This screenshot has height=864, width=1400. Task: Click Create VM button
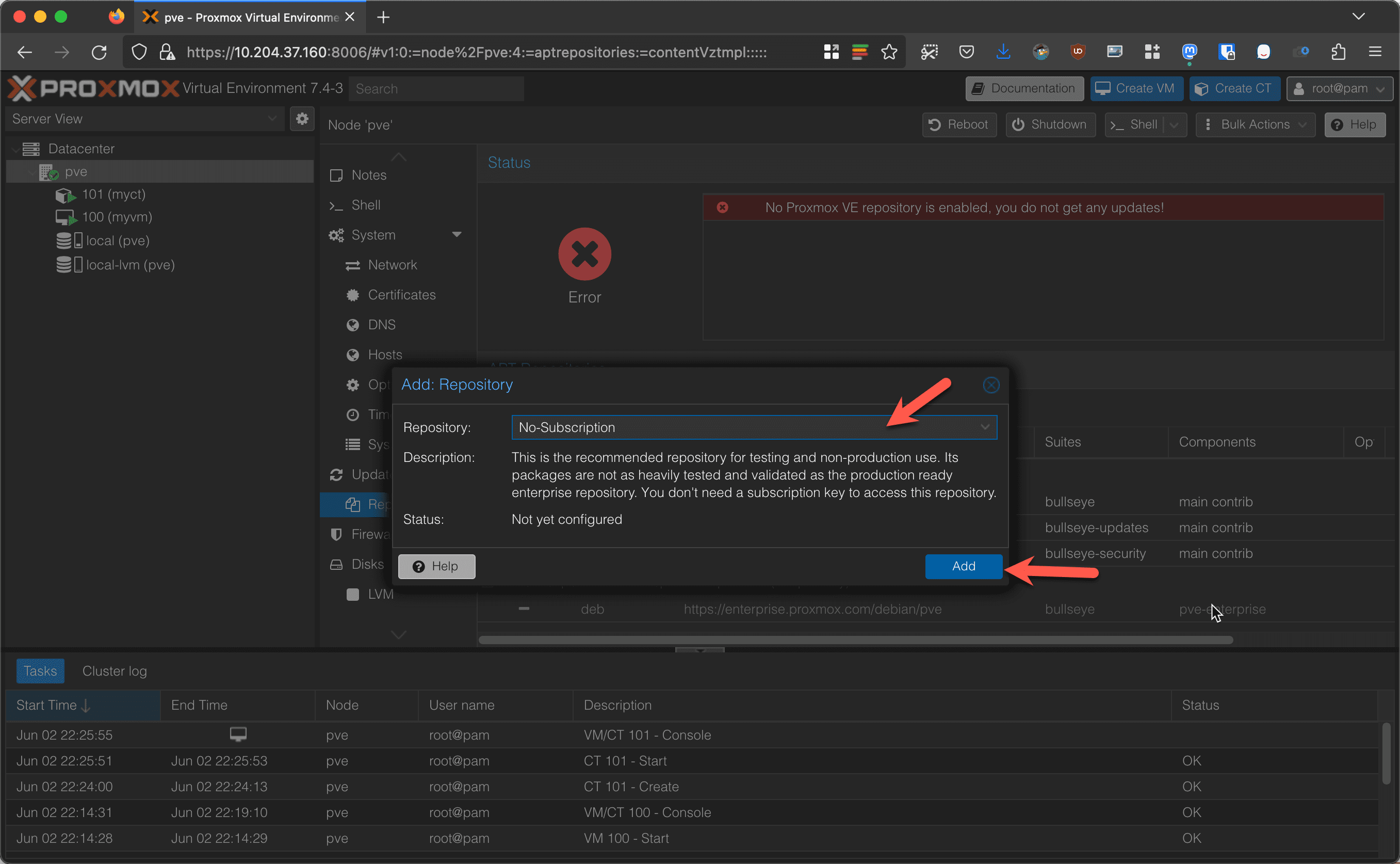[x=1136, y=89]
